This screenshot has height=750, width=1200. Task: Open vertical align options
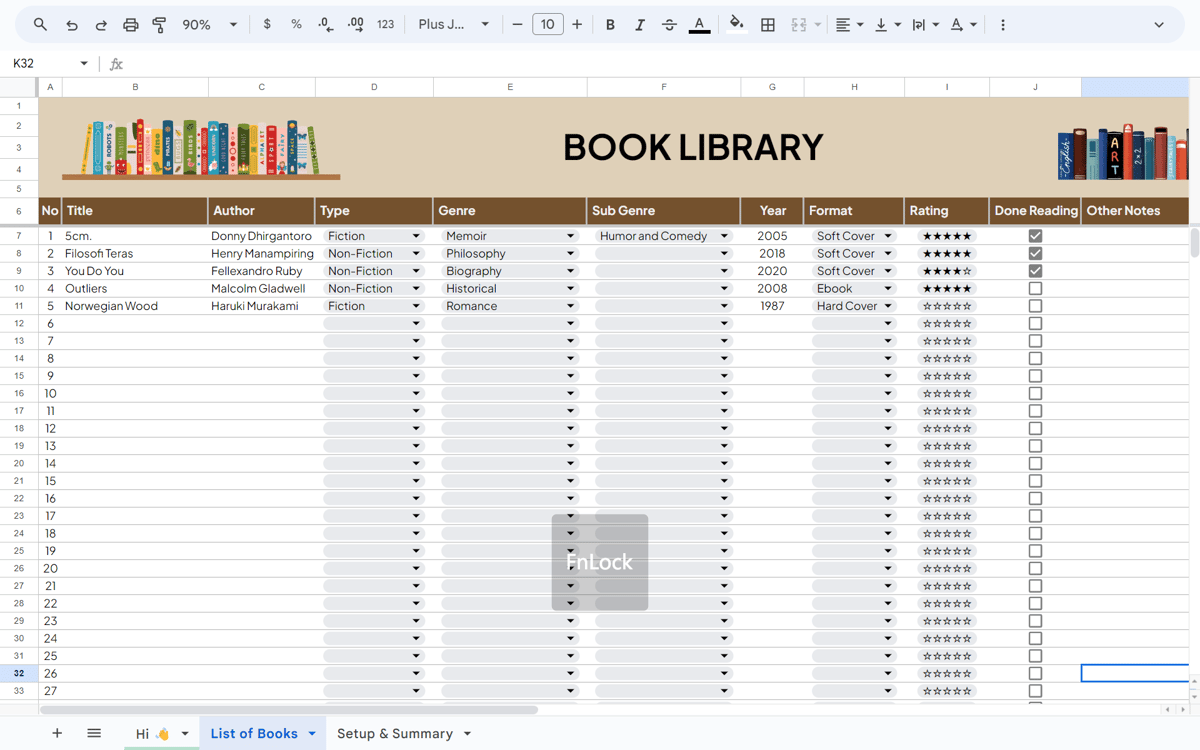(887, 25)
